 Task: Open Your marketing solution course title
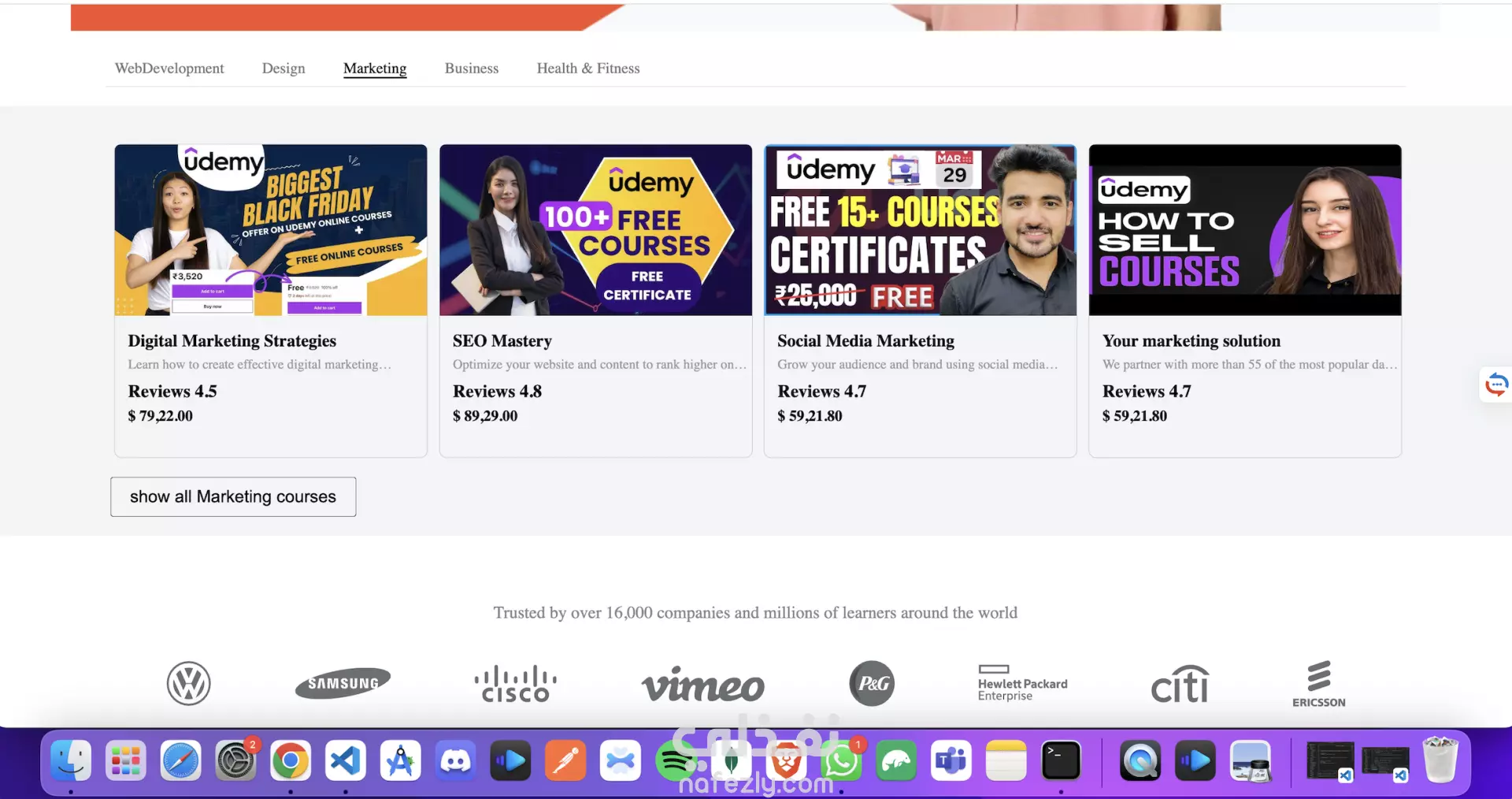1191,340
